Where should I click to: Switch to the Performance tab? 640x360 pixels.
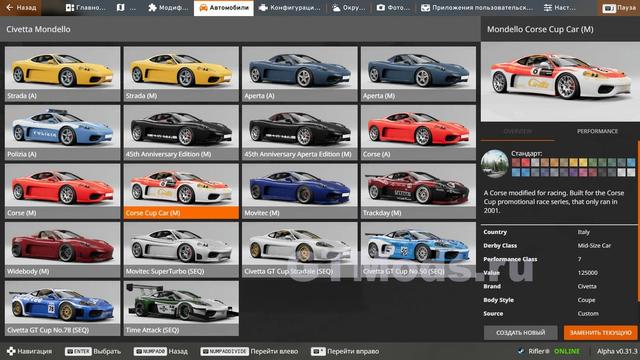[x=597, y=131]
